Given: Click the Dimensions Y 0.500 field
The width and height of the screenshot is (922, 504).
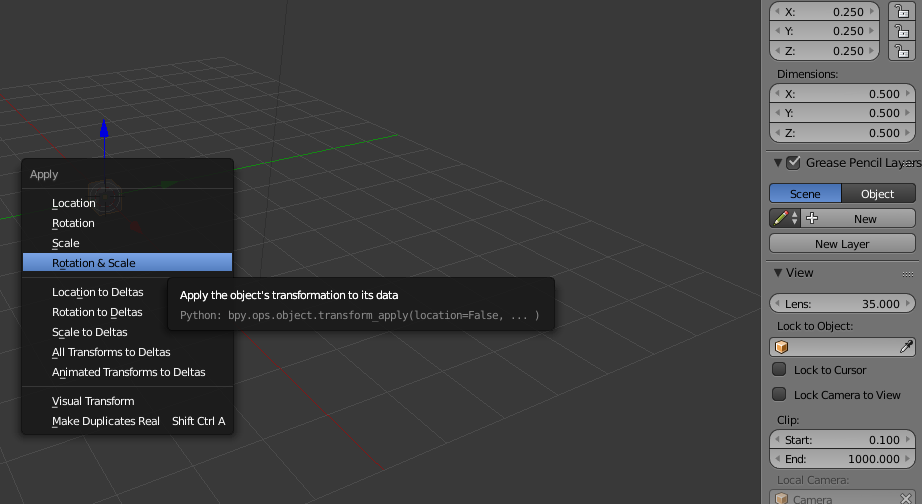Looking at the screenshot, I should pyautogui.click(x=842, y=113).
